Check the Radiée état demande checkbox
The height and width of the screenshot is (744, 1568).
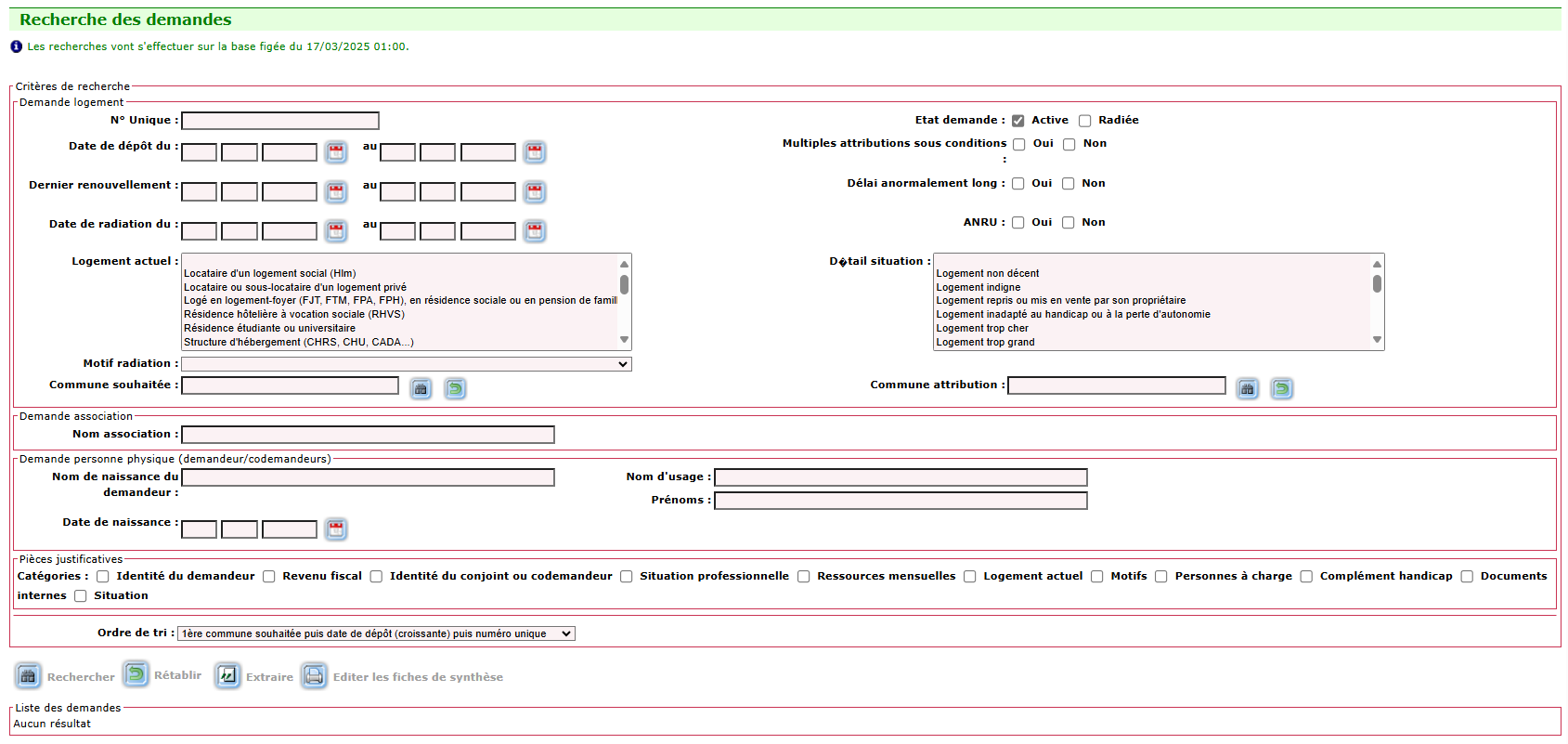pyautogui.click(x=1084, y=121)
